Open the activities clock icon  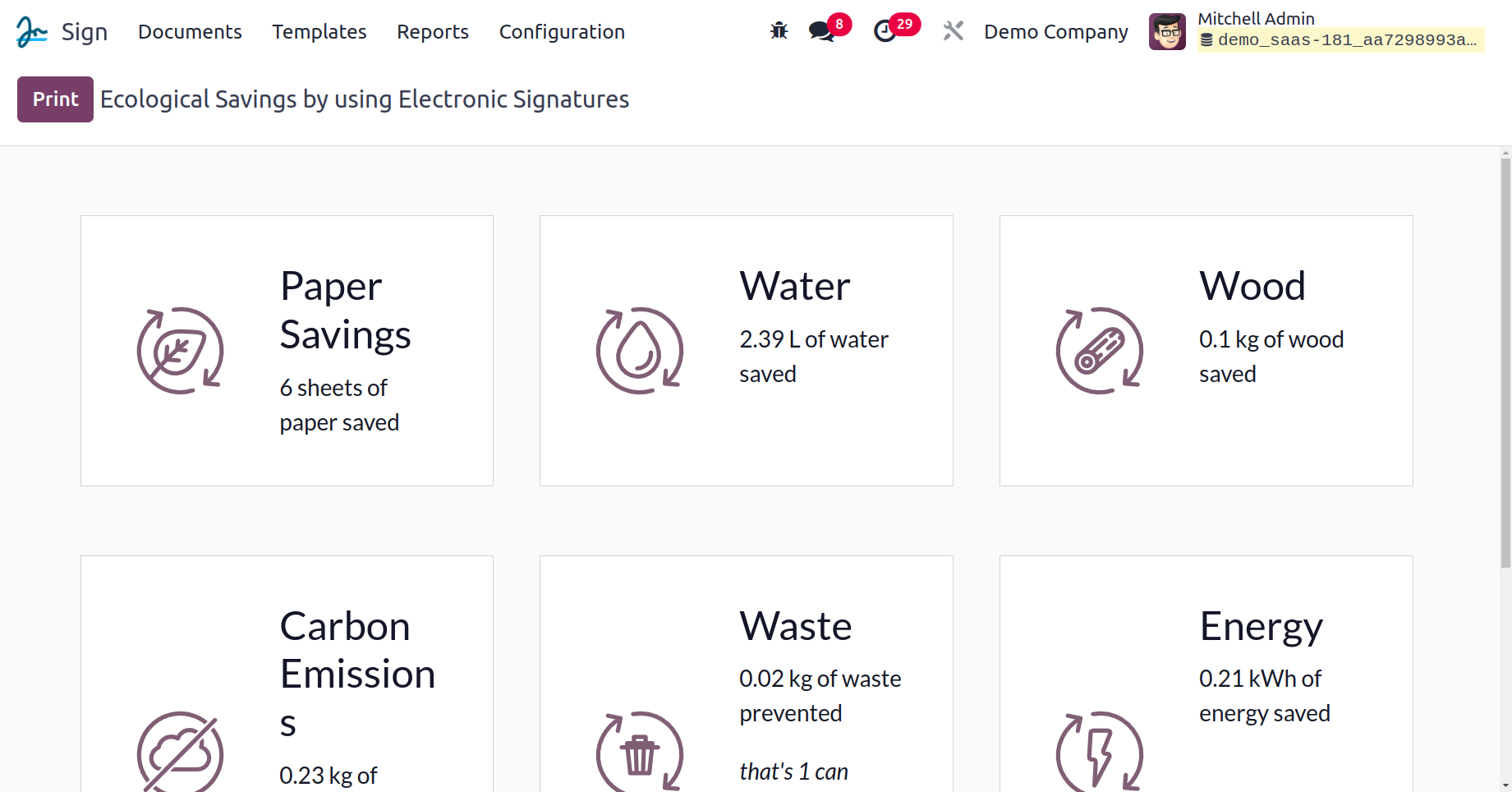pos(885,31)
